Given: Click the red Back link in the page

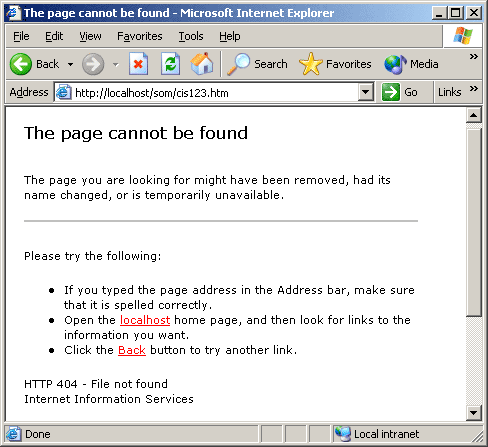Looking at the screenshot, I should pyautogui.click(x=132, y=350).
